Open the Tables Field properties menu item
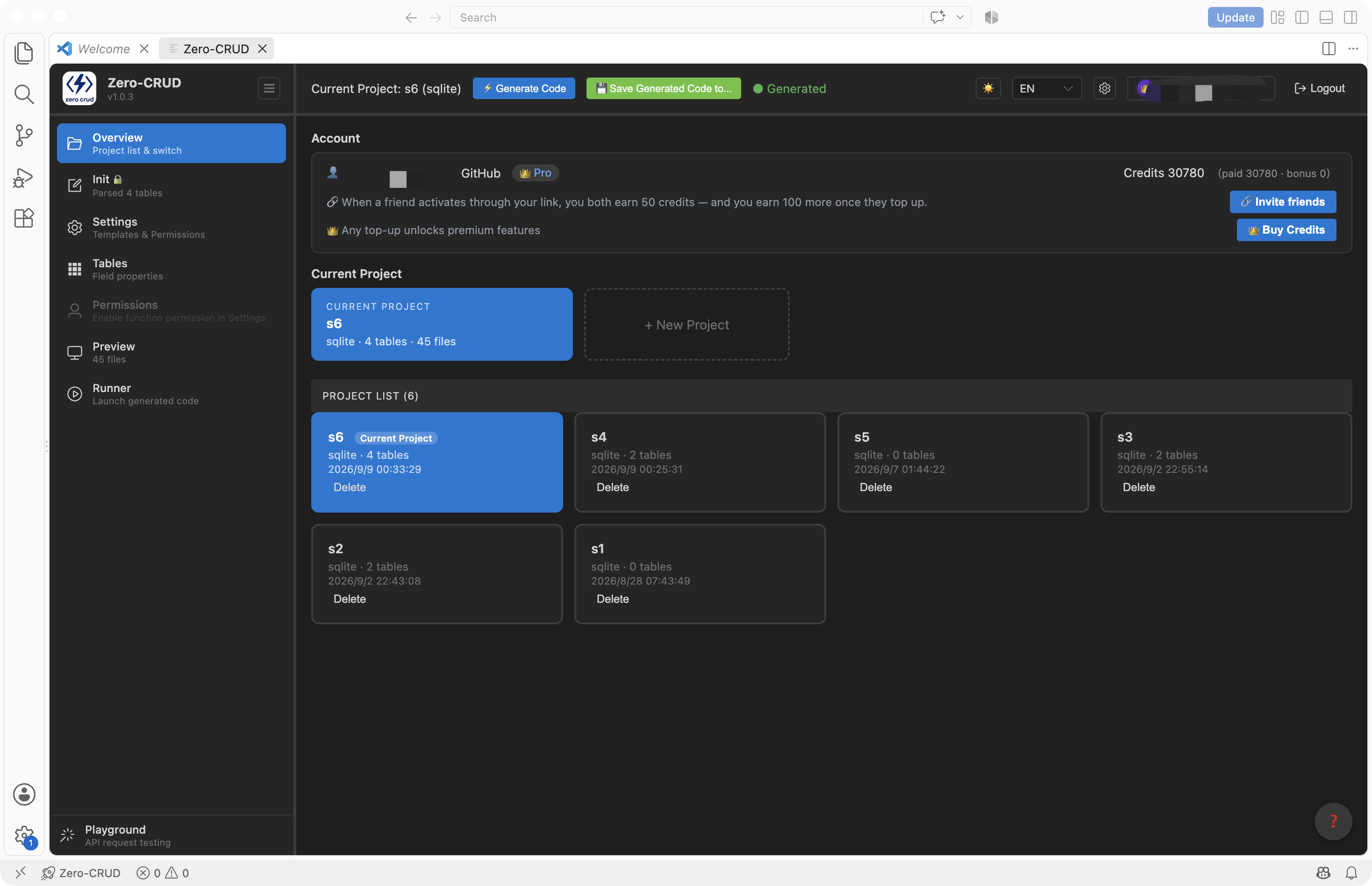1372x886 pixels. [171, 269]
